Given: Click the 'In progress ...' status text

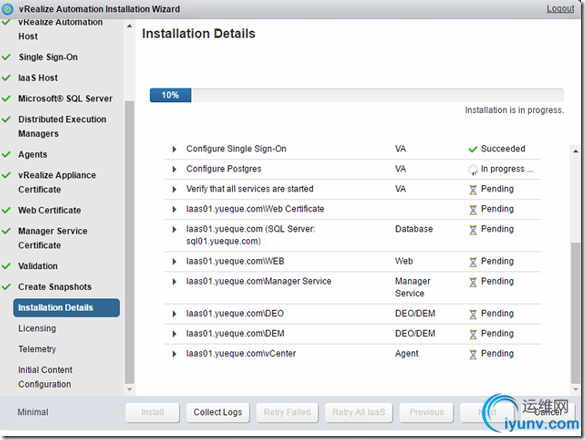Looking at the screenshot, I should coord(507,169).
